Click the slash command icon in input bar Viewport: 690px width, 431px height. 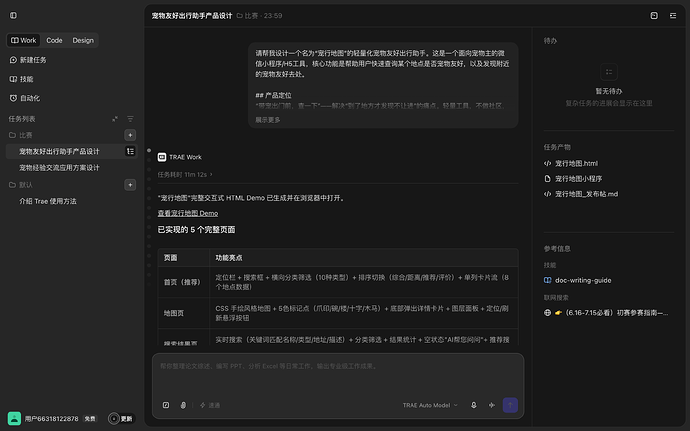pyautogui.click(x=166, y=405)
